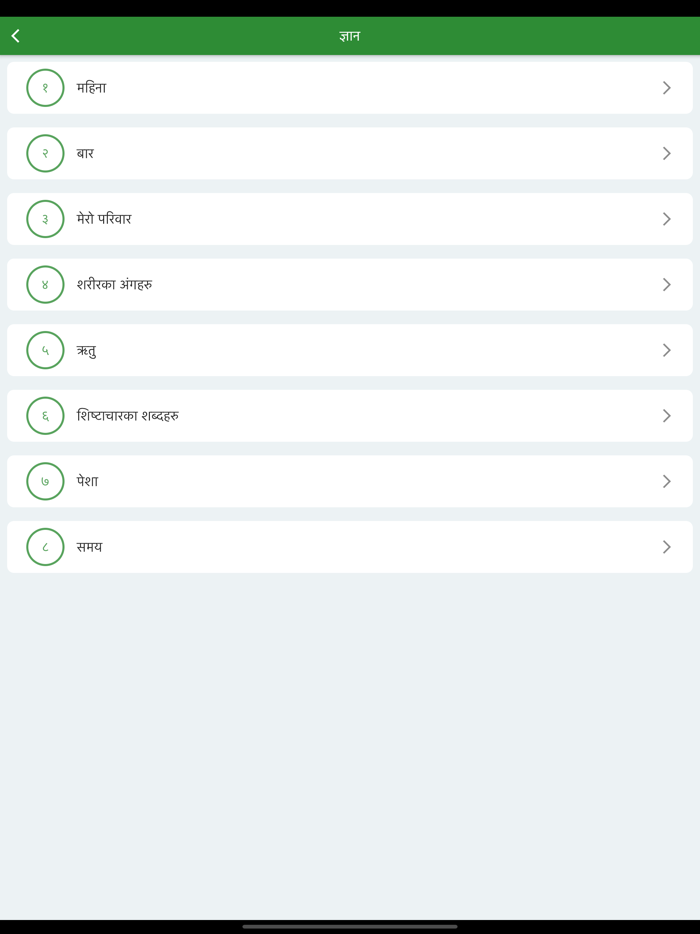
Task: Tap the महिना label text
Action: pos(91,88)
